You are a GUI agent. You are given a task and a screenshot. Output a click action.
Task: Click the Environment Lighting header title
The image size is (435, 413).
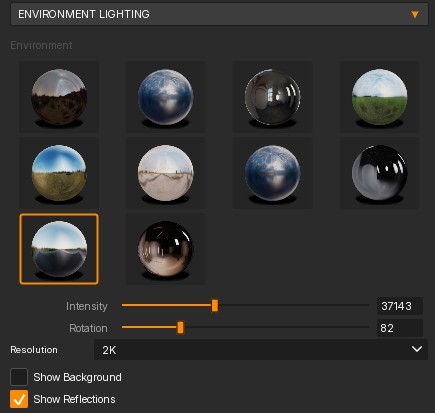coord(84,14)
